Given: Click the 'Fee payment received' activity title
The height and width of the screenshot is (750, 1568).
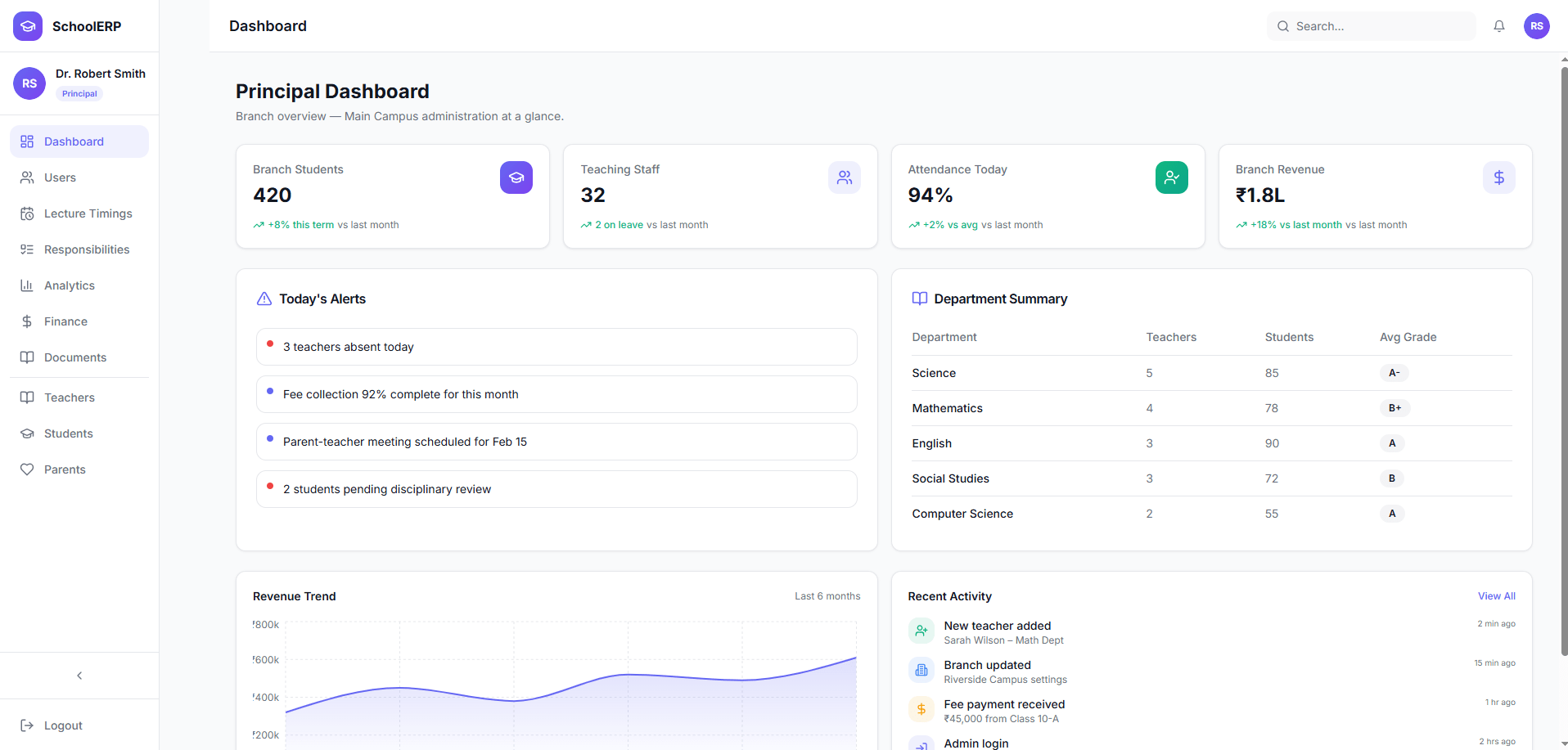Looking at the screenshot, I should pos(1004,704).
